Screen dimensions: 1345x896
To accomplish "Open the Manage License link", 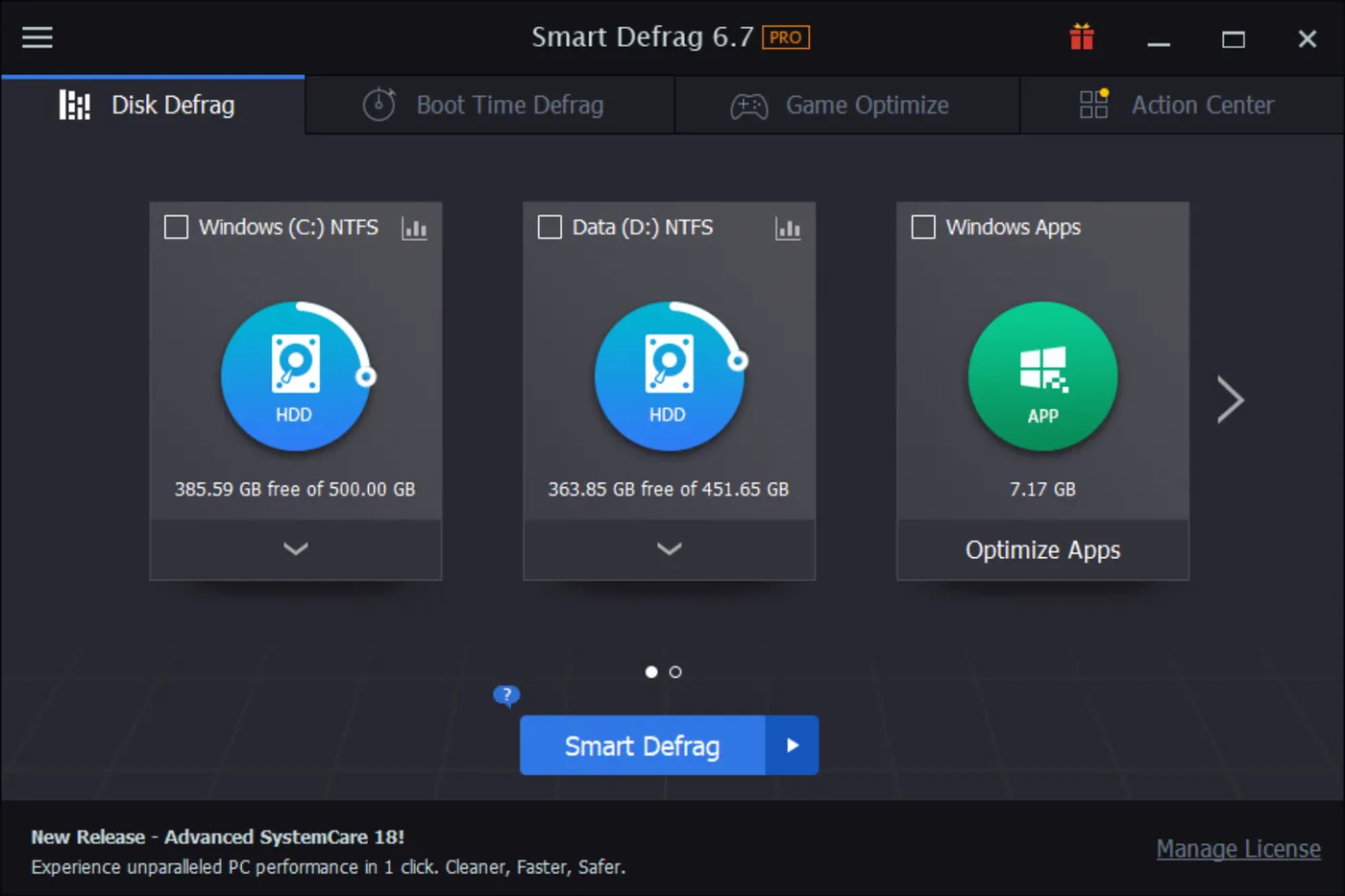I will click(x=1238, y=849).
